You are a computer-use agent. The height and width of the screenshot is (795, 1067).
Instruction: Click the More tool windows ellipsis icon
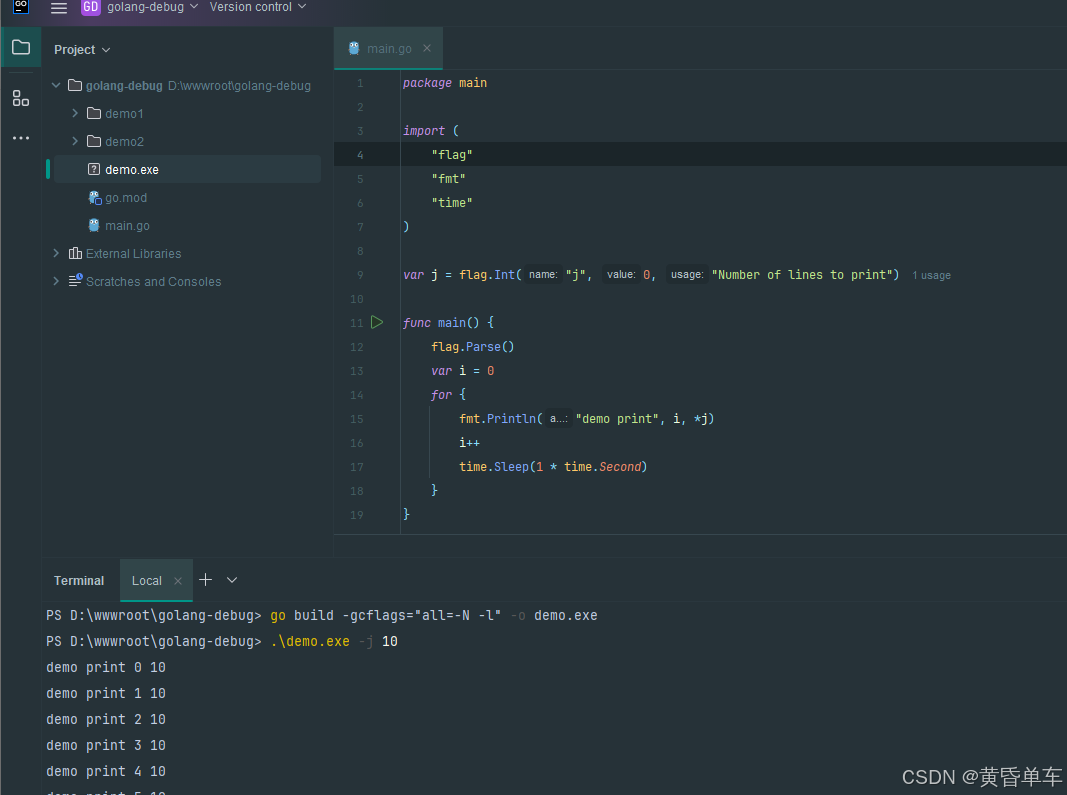pos(21,138)
